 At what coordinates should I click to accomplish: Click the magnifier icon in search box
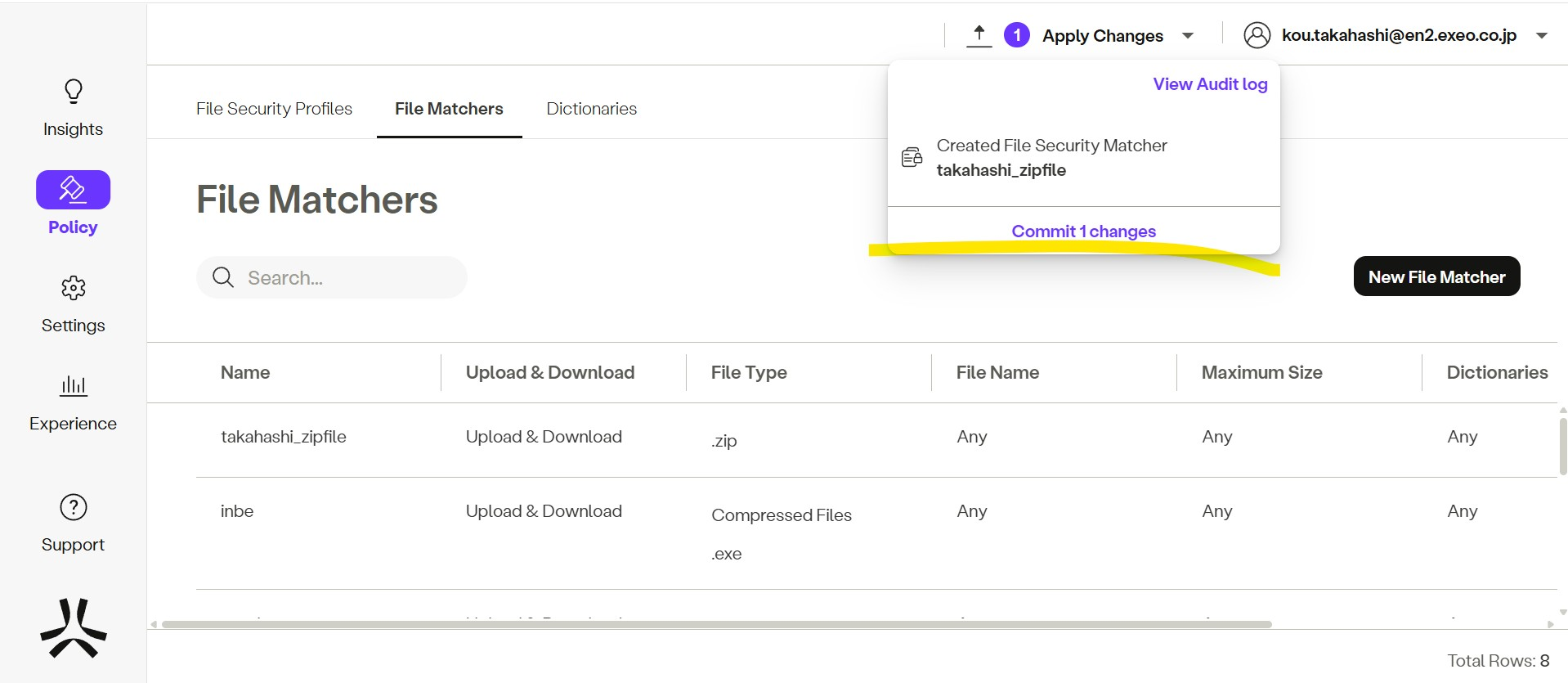tap(223, 277)
